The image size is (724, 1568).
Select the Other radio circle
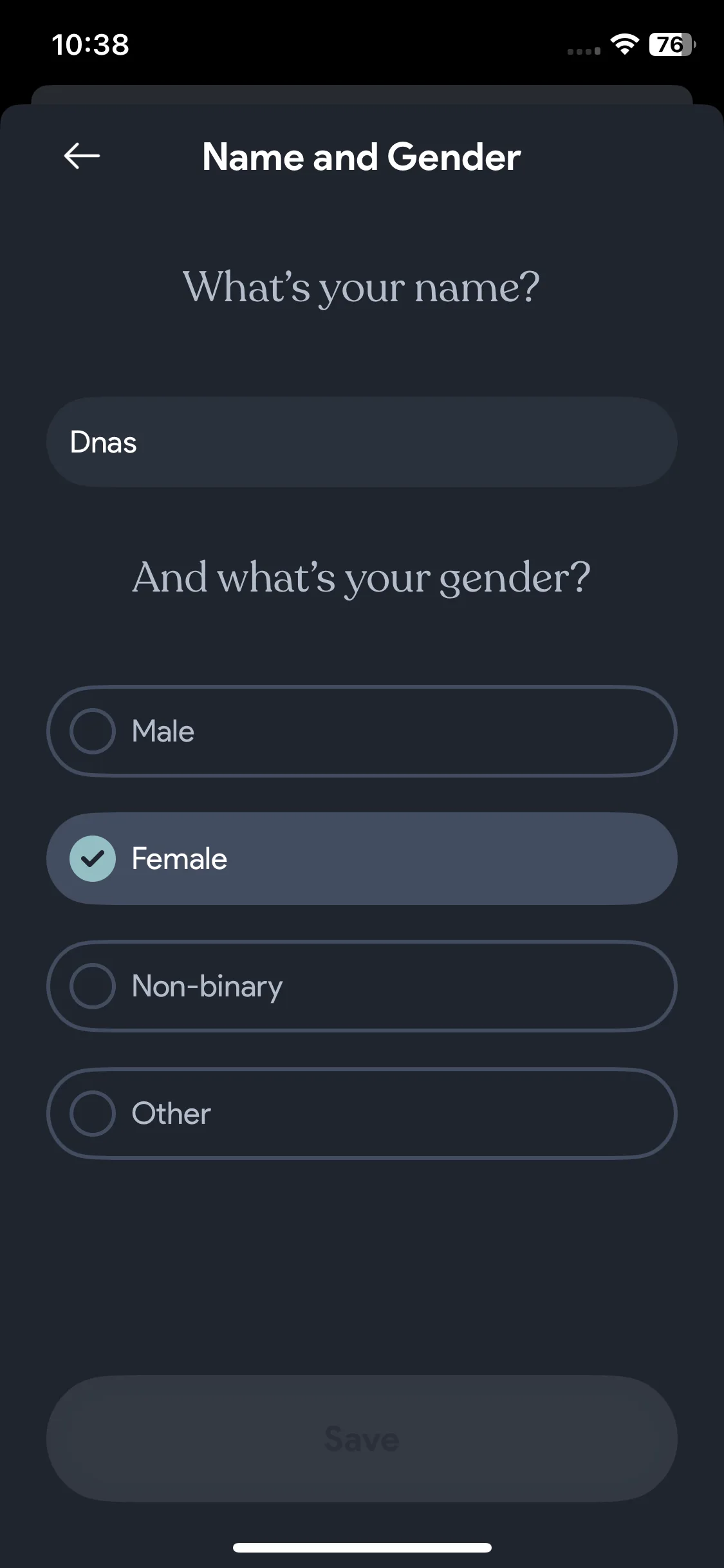click(93, 1114)
